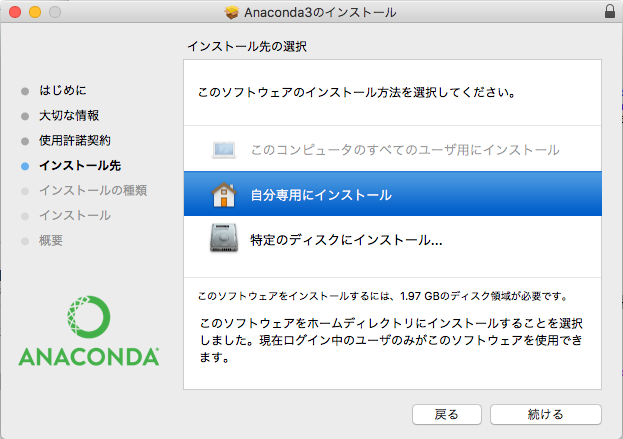Click the lock icon in title bar
Viewport: 623px width, 439px height.
[x=610, y=13]
